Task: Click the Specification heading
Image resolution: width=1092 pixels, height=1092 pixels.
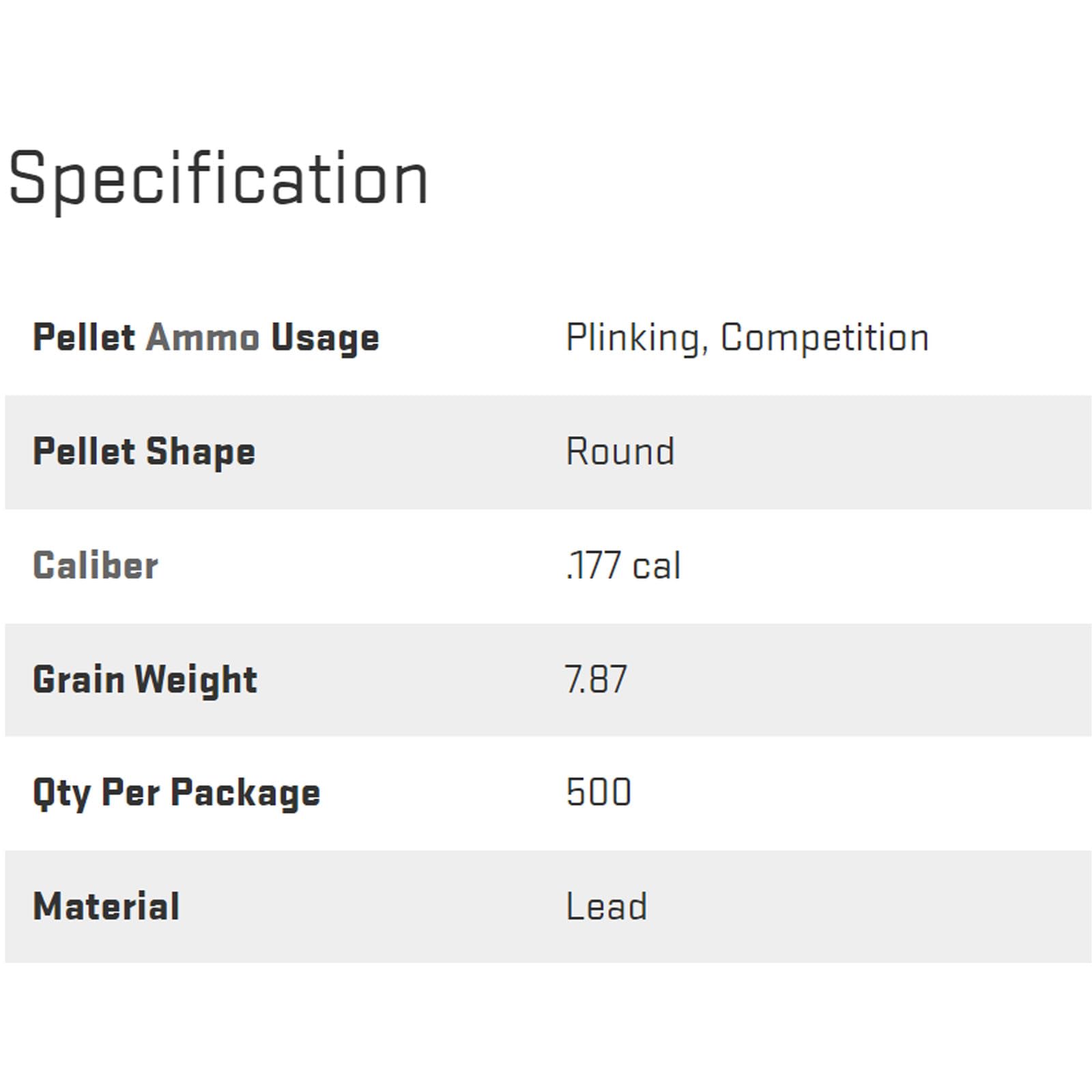Action: (x=218, y=179)
